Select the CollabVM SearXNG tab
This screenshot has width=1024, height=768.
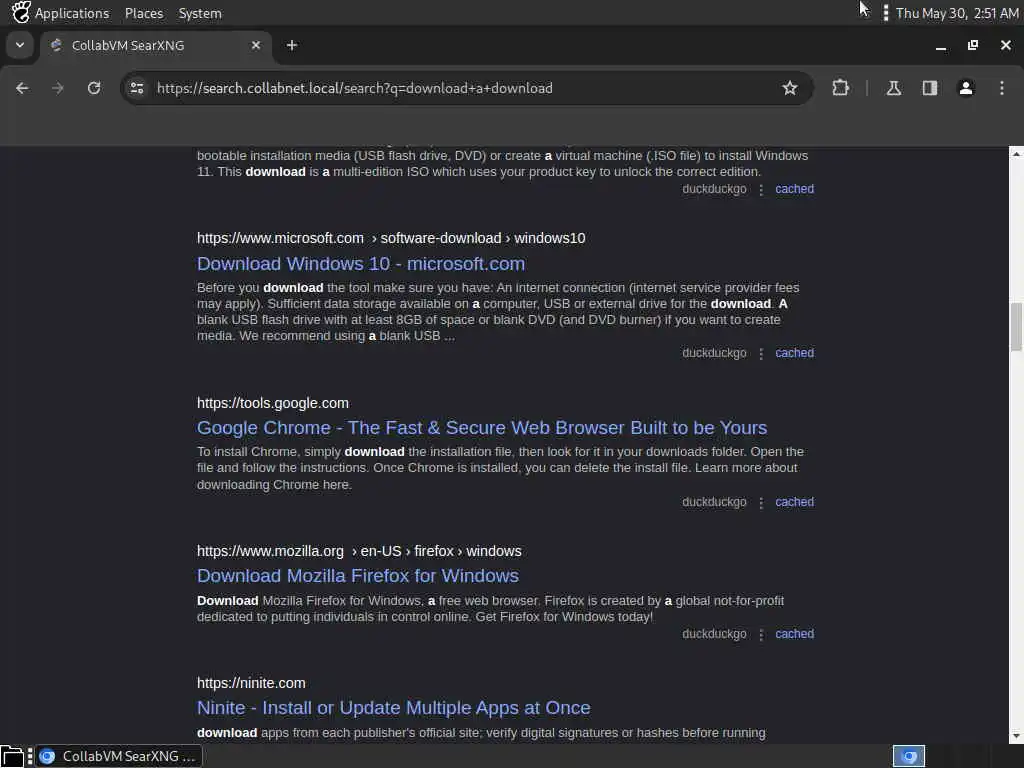tap(157, 45)
